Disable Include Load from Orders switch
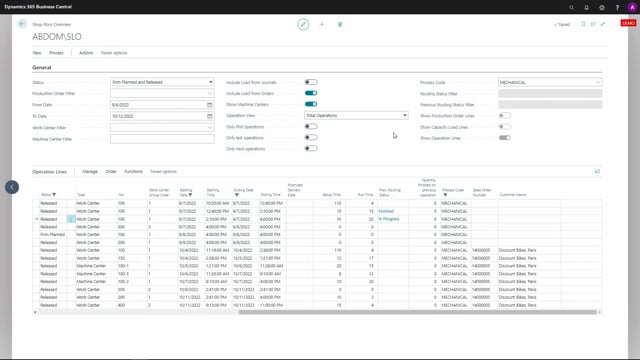Screen dimensions: 640x360 311,93
